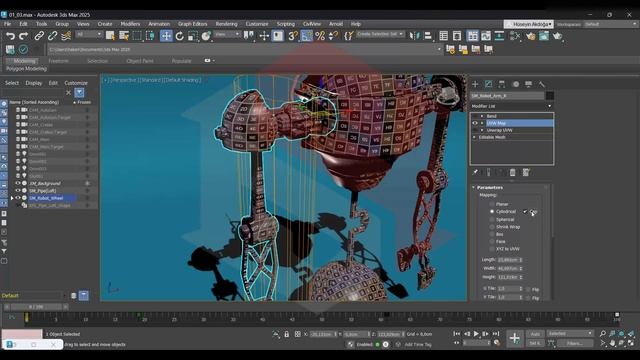640x360 pixels.
Task: Click object color swatch beside name
Action: coord(550,96)
